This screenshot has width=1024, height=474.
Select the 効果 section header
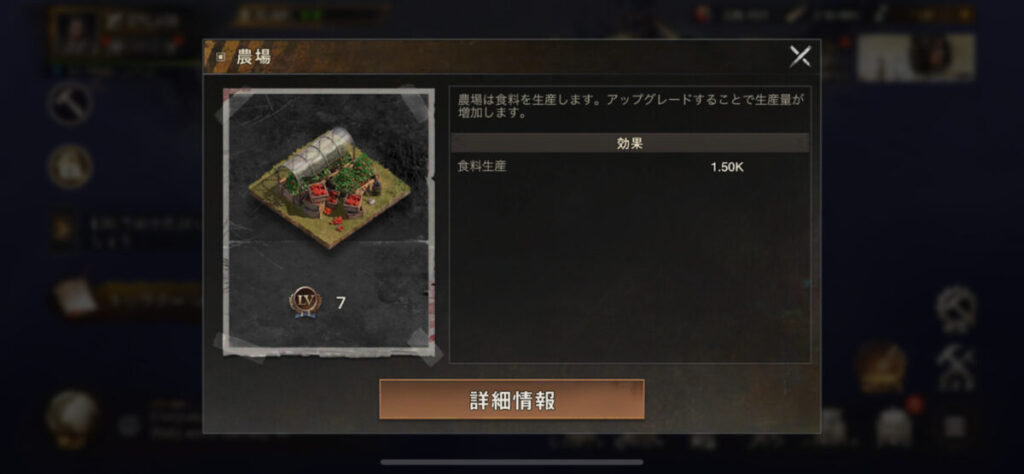[x=630, y=143]
